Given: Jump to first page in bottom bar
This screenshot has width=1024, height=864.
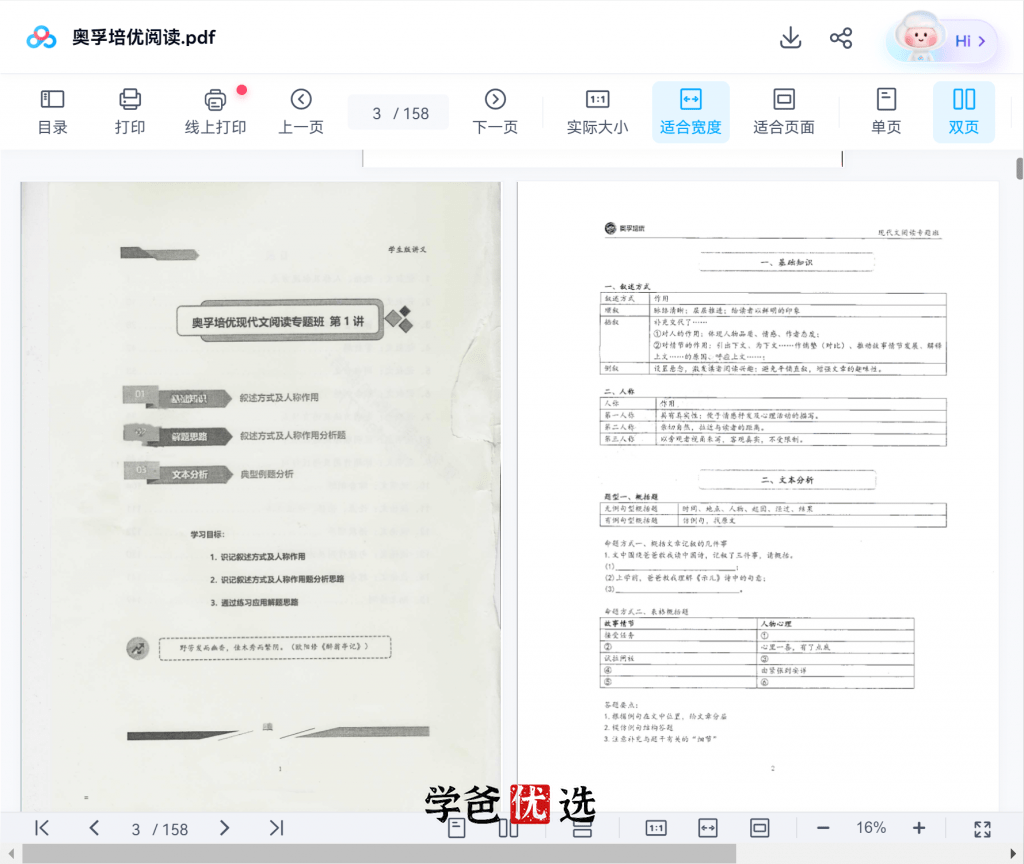Looking at the screenshot, I should tap(42, 828).
